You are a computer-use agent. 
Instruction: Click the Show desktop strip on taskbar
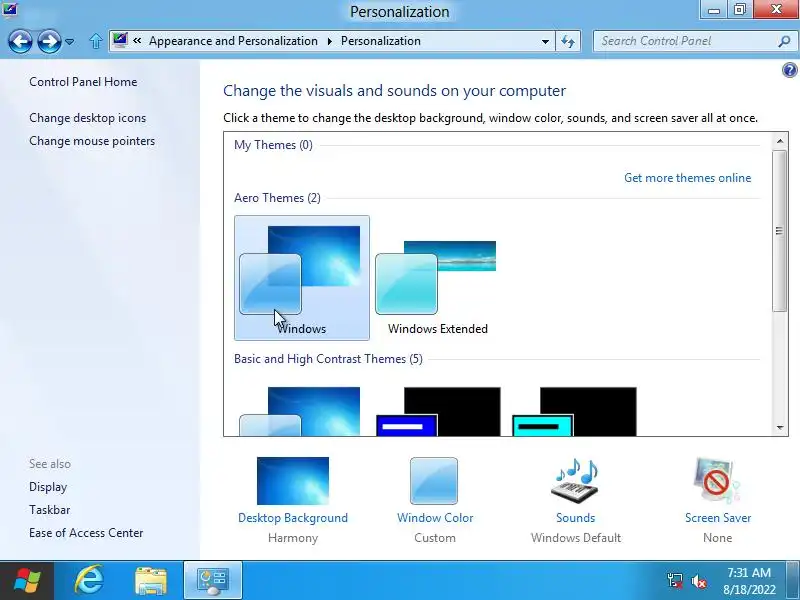point(793,581)
